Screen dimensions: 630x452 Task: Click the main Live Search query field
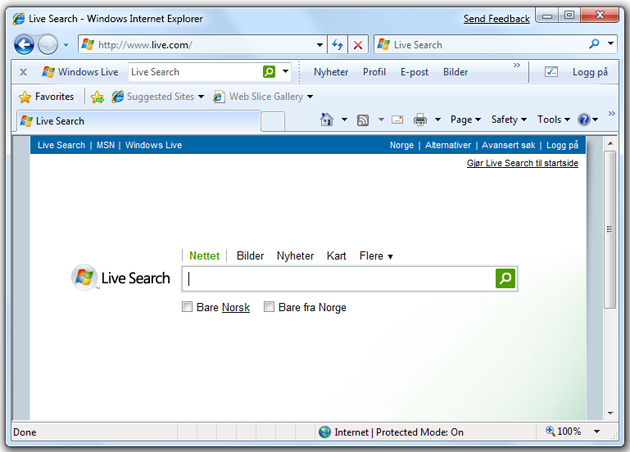(339, 278)
